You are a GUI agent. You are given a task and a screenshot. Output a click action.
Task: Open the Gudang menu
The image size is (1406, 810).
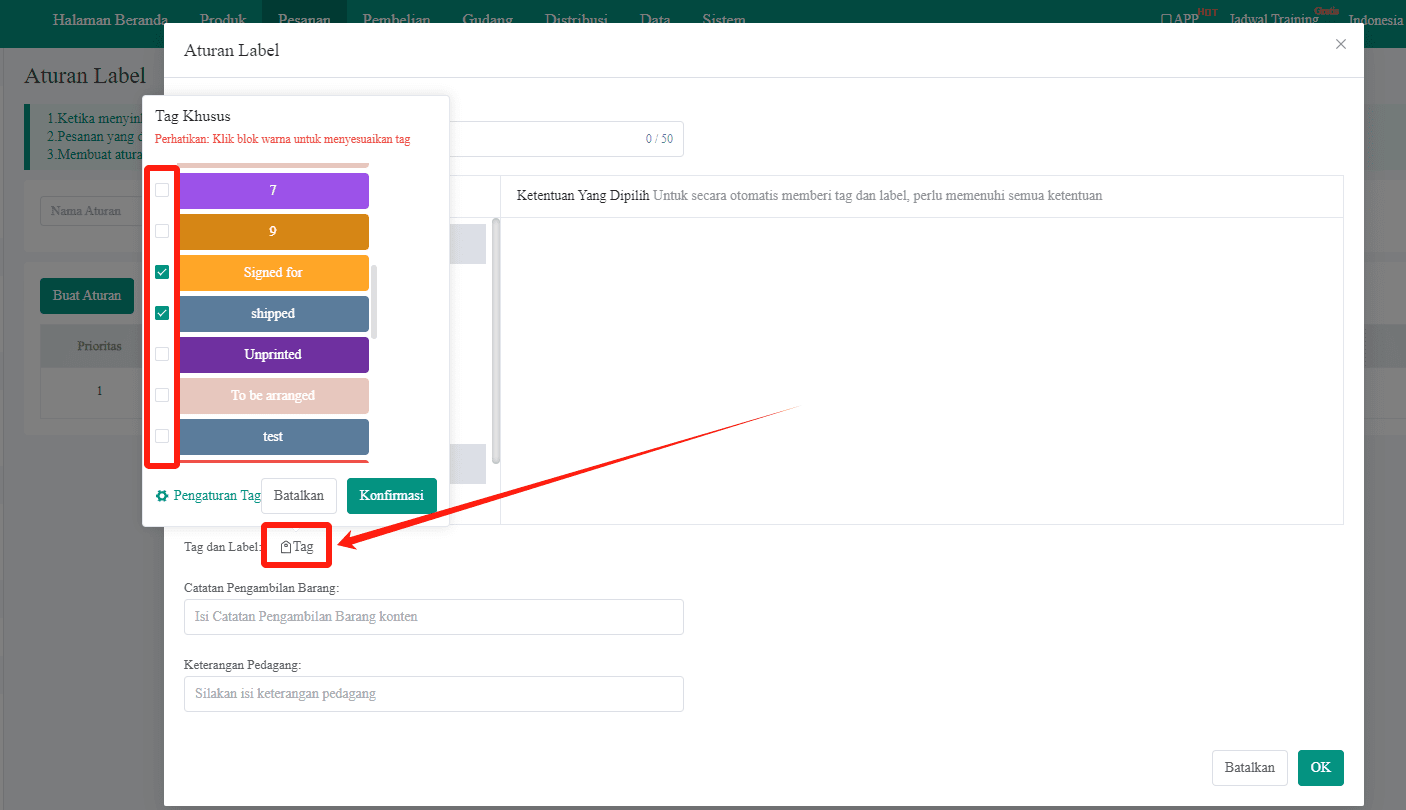tap(488, 20)
